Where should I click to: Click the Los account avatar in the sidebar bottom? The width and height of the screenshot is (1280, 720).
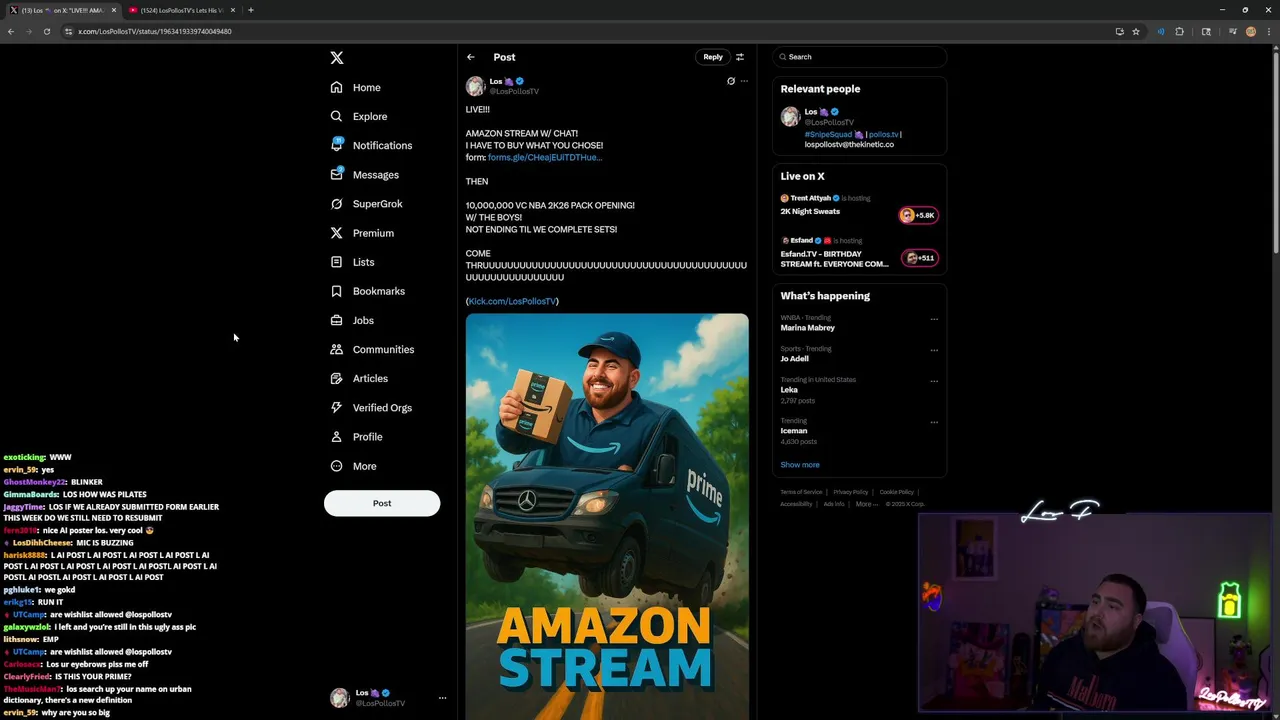[x=340, y=698]
